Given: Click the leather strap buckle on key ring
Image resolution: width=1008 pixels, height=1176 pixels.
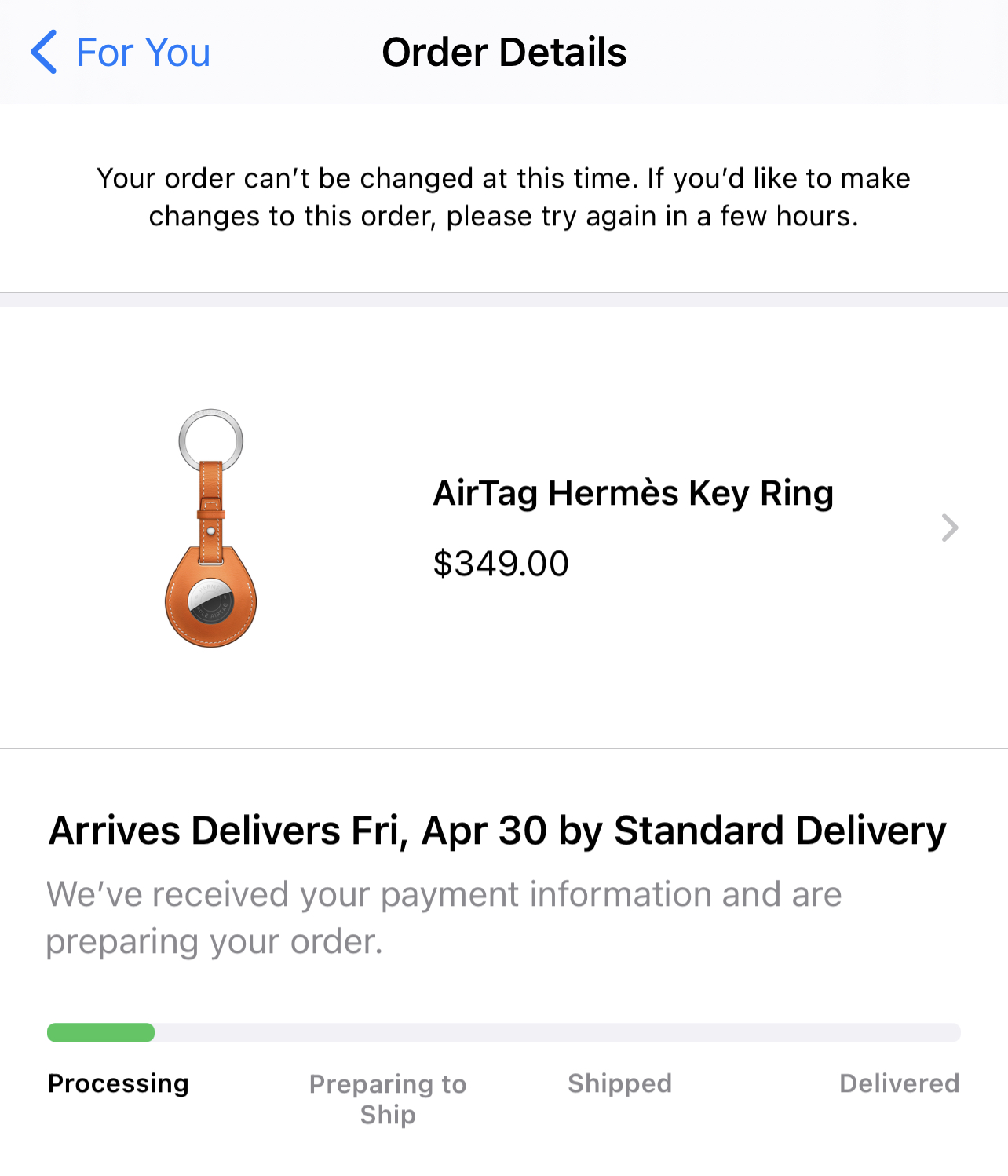Looking at the screenshot, I should pyautogui.click(x=210, y=510).
